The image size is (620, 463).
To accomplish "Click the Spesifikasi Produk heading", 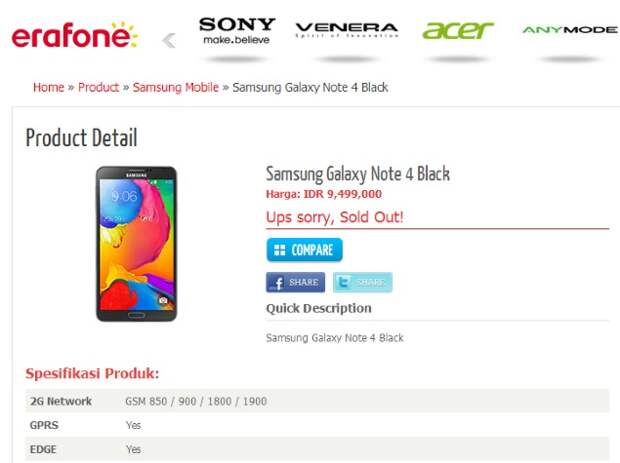I will pos(92,373).
